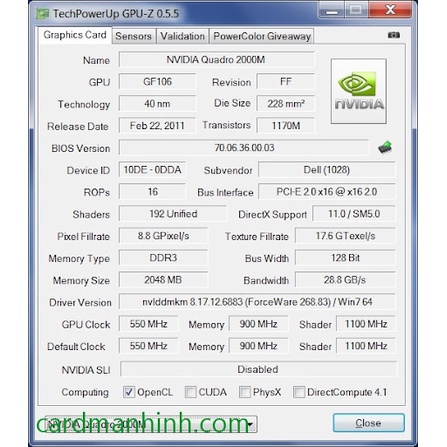Image resolution: width=447 pixels, height=447 pixels.
Task: Click the GPU Clock field 550 MHz
Action: 148,324
